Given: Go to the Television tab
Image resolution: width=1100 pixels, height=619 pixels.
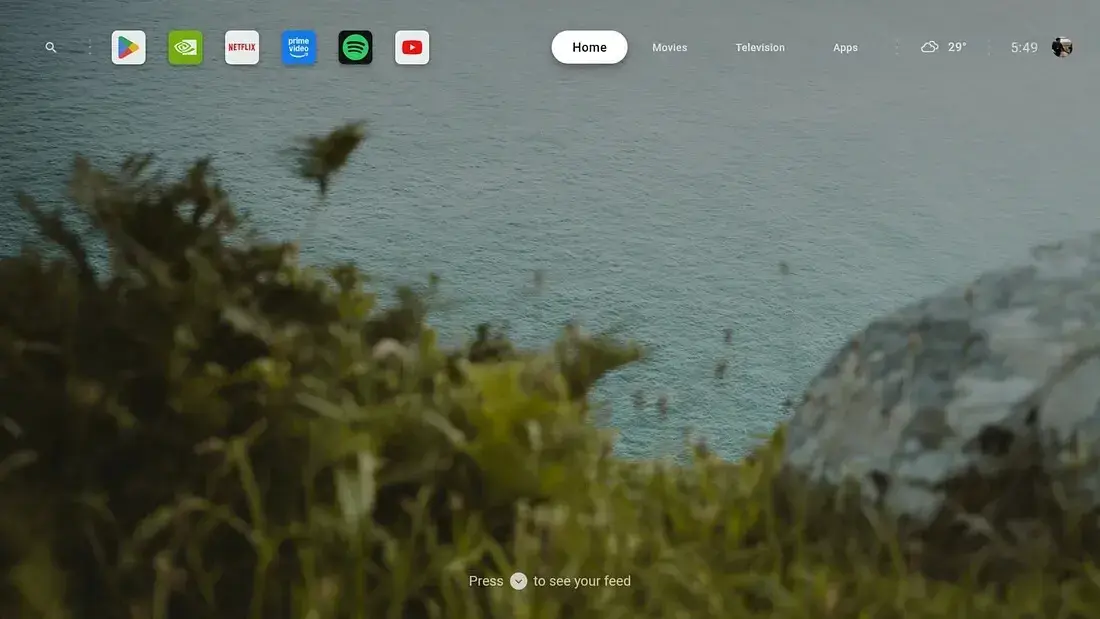Looking at the screenshot, I should click(760, 47).
